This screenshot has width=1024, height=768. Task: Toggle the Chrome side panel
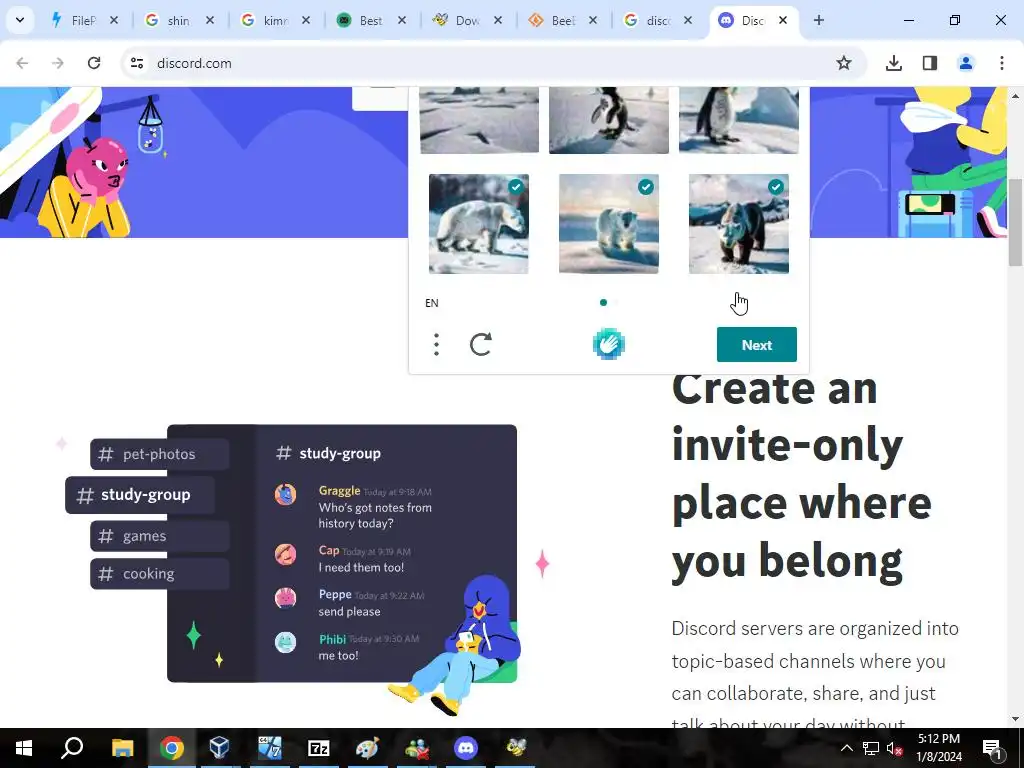click(x=930, y=63)
